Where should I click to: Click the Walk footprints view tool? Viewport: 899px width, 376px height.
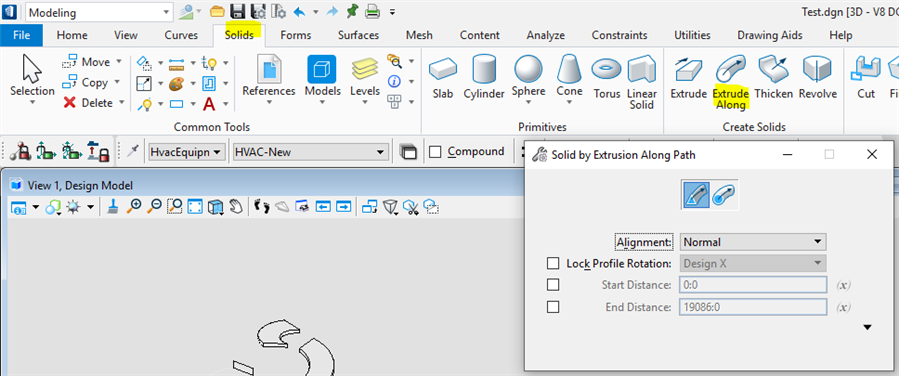(x=261, y=206)
